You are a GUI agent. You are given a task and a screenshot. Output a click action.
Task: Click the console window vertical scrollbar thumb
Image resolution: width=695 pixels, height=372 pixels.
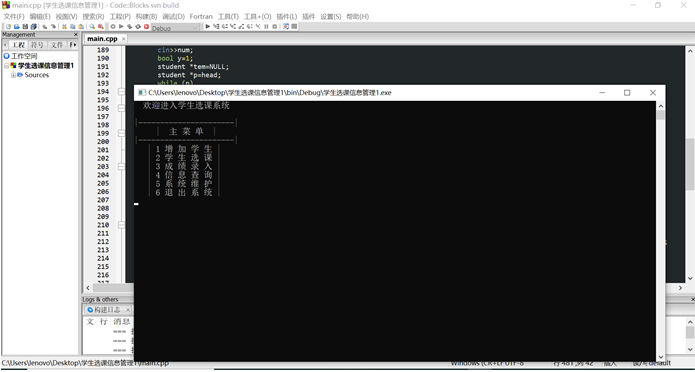pyautogui.click(x=660, y=115)
